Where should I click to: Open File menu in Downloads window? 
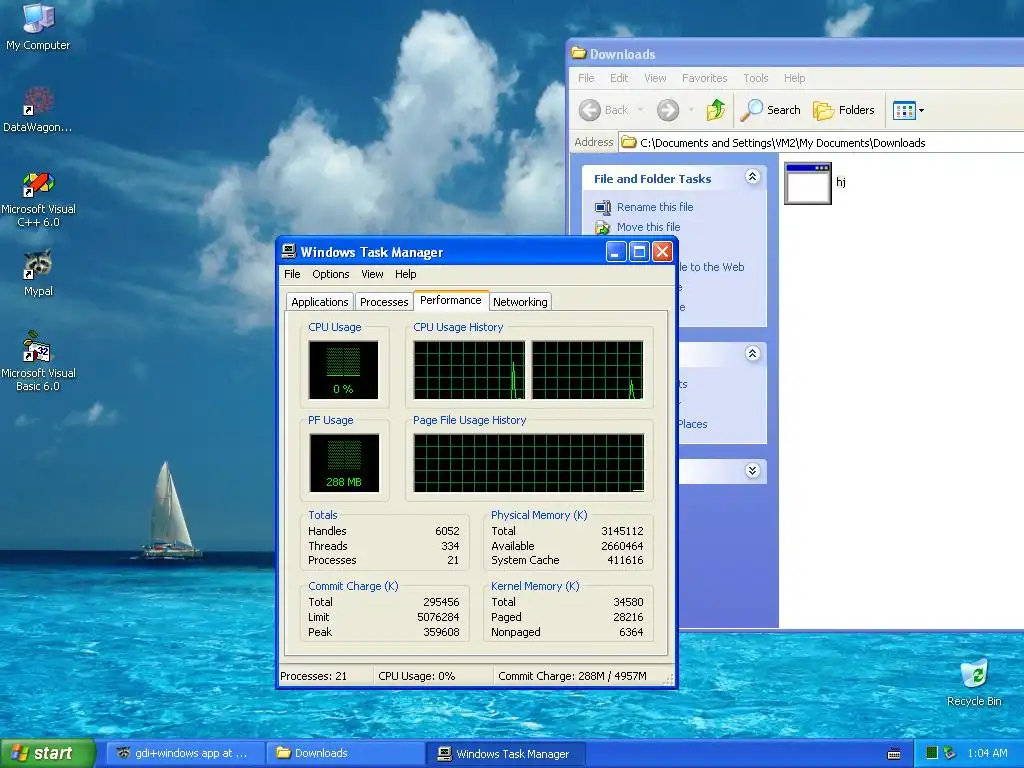tap(586, 78)
